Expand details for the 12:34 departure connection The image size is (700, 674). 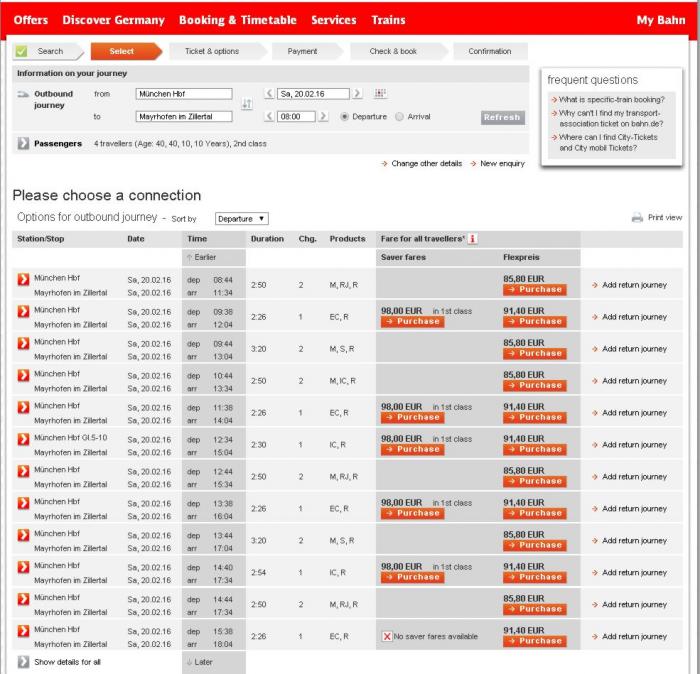coord(23,439)
